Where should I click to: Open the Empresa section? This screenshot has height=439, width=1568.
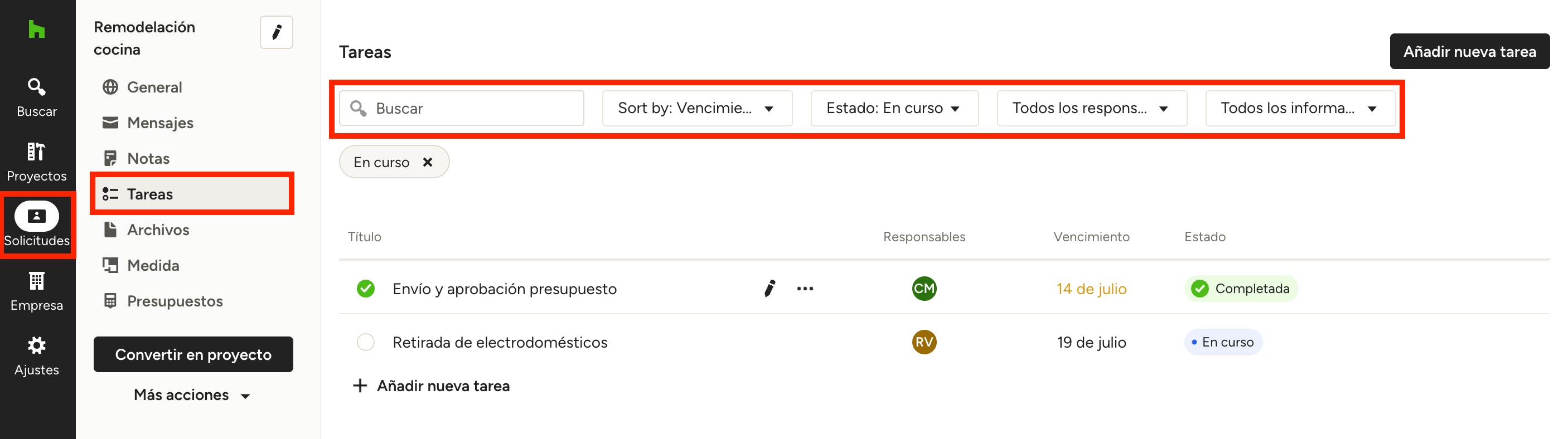pyautogui.click(x=36, y=291)
